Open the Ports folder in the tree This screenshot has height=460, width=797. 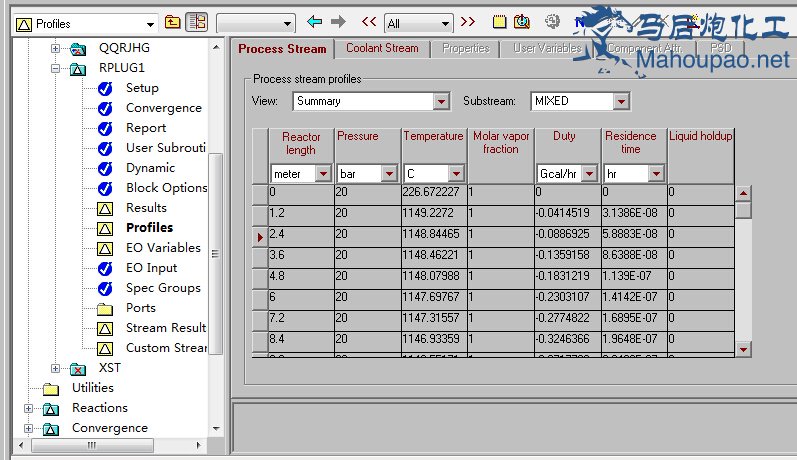pyautogui.click(x=141, y=308)
